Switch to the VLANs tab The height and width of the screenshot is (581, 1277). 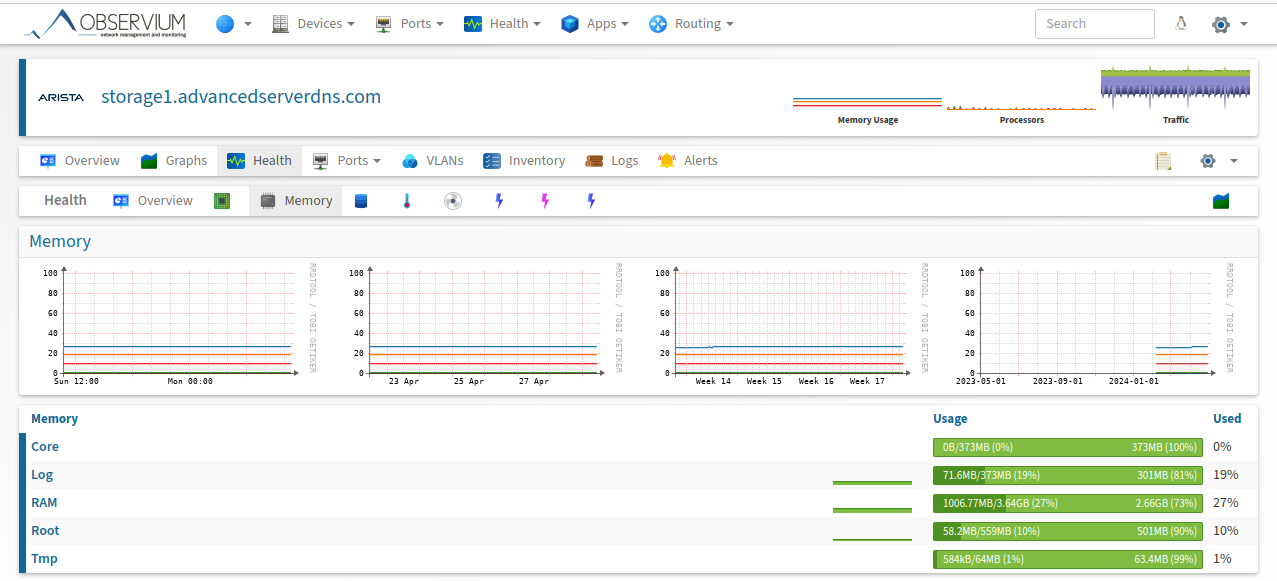(433, 161)
